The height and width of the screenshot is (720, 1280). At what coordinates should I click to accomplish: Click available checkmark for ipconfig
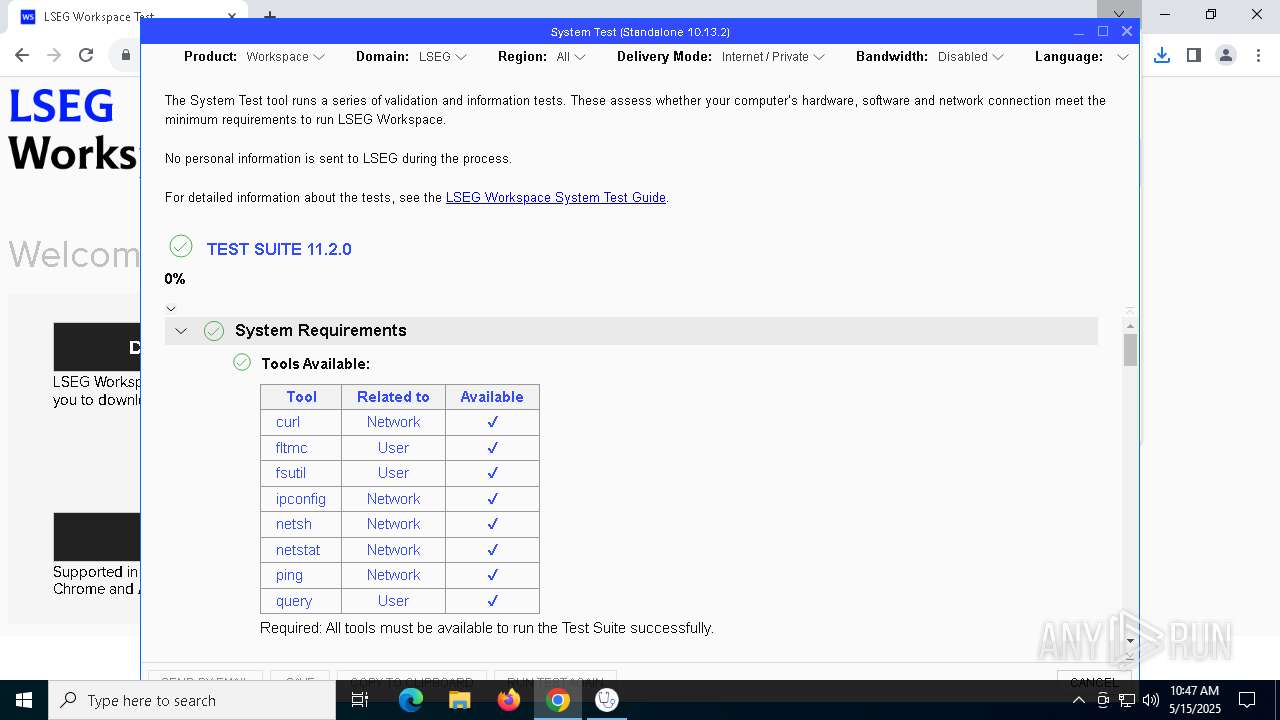[x=492, y=498]
